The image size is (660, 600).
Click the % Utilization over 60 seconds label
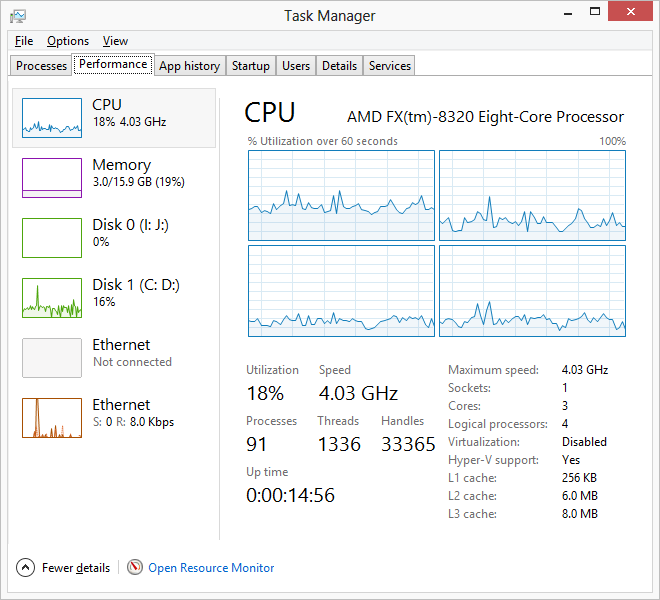322,141
